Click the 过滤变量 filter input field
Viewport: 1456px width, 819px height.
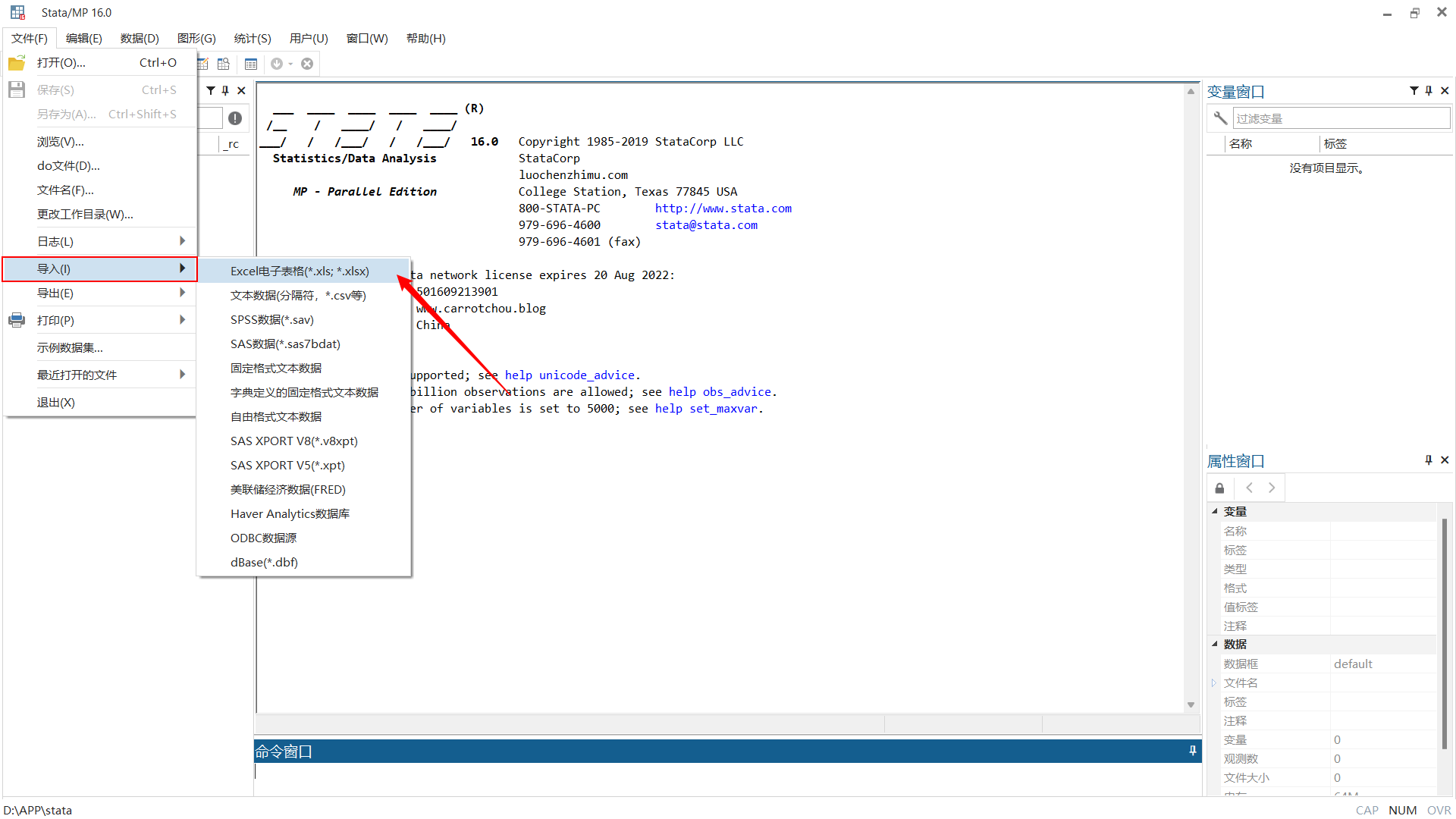[1341, 118]
